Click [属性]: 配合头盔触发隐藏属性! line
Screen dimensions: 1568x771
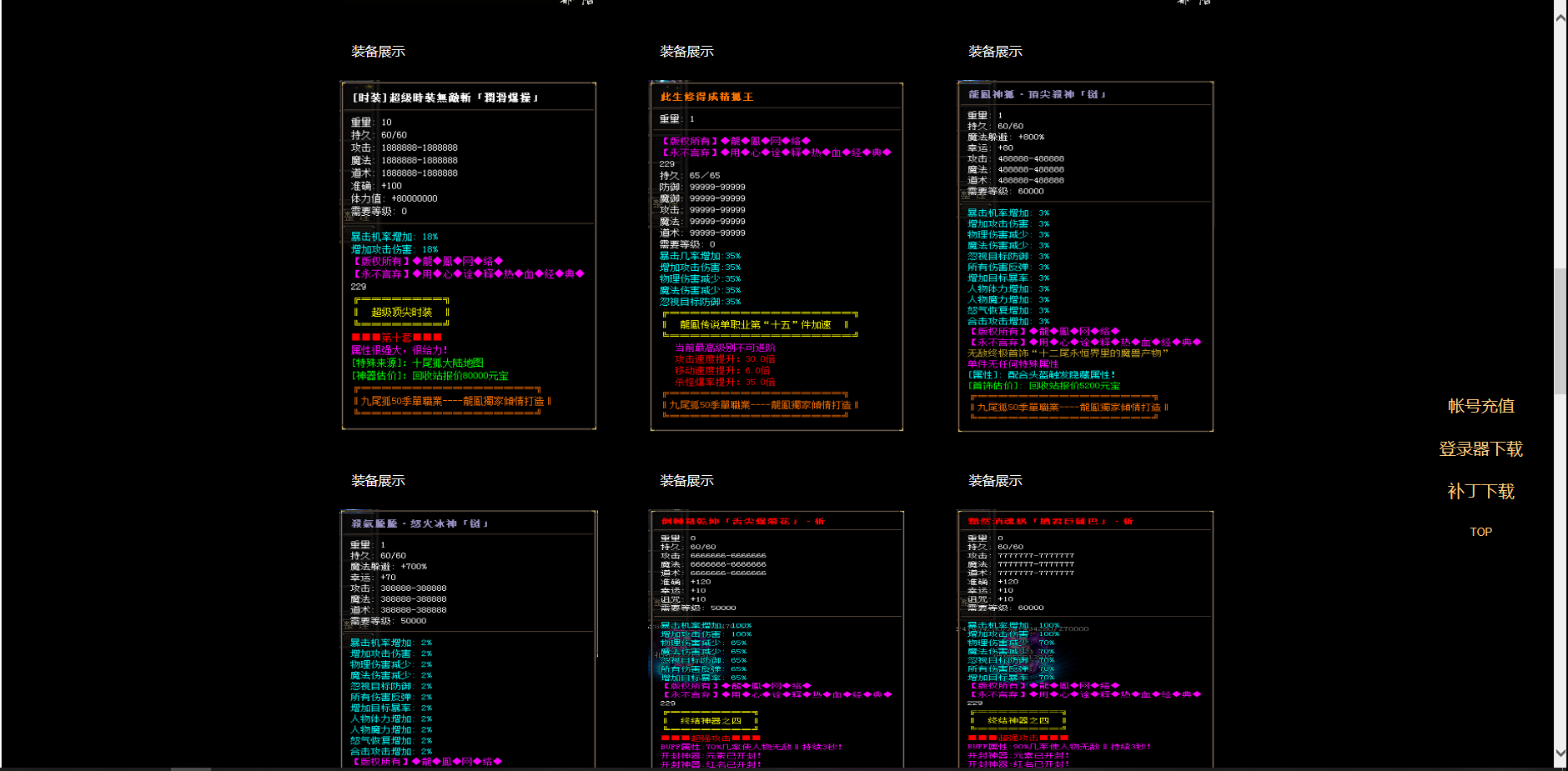[1041, 375]
